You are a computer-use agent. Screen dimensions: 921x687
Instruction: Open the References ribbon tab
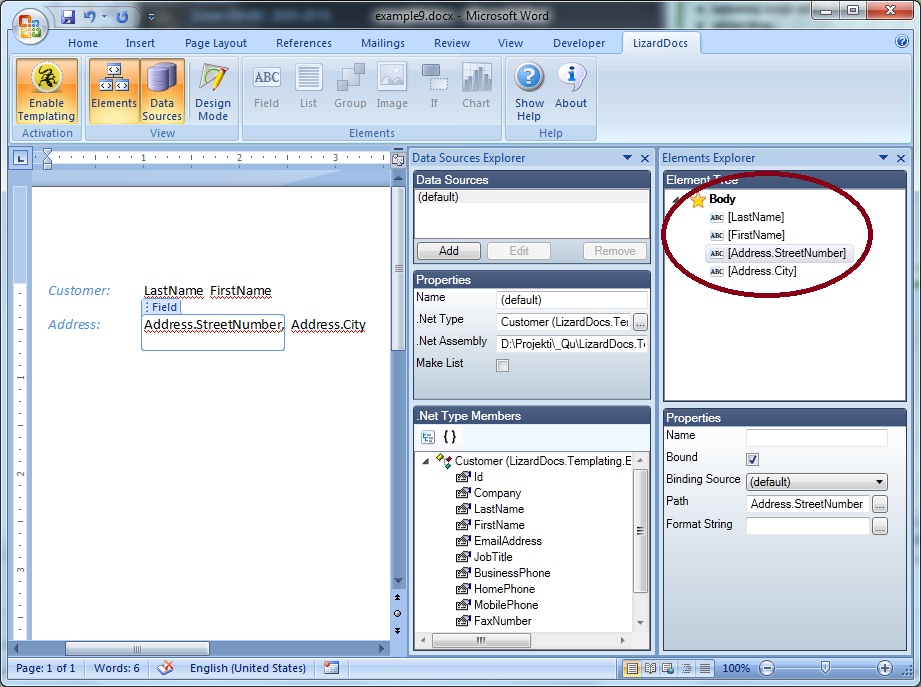pyautogui.click(x=304, y=43)
